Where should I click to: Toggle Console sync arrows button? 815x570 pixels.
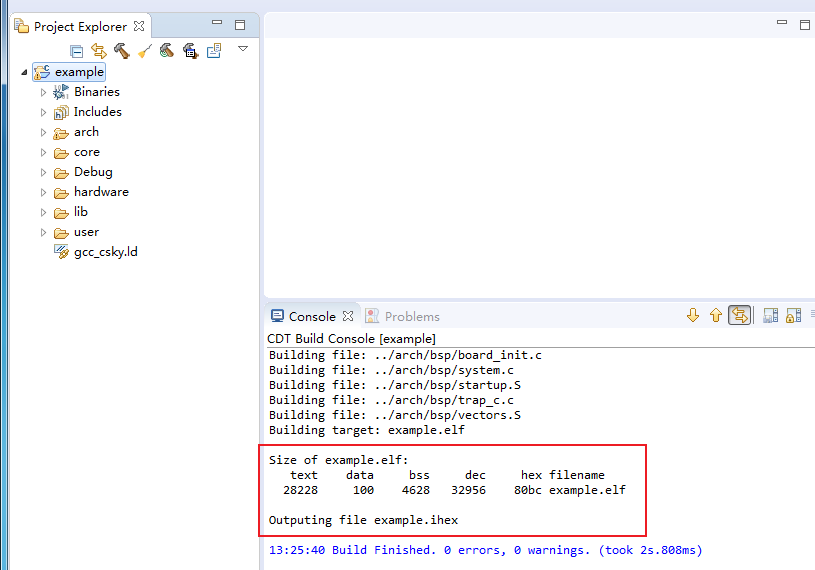[x=740, y=315]
